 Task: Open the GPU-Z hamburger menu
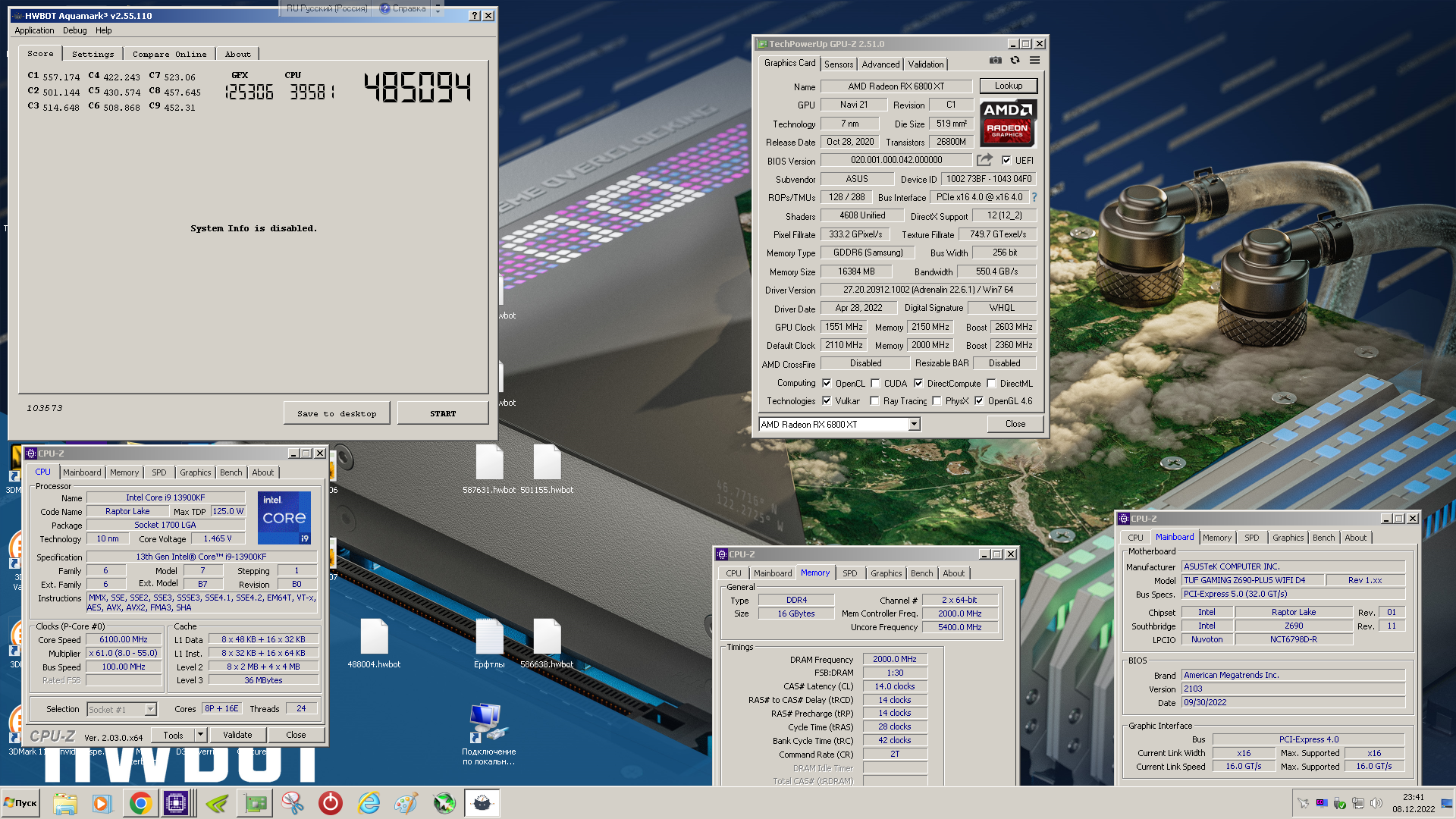[1034, 61]
